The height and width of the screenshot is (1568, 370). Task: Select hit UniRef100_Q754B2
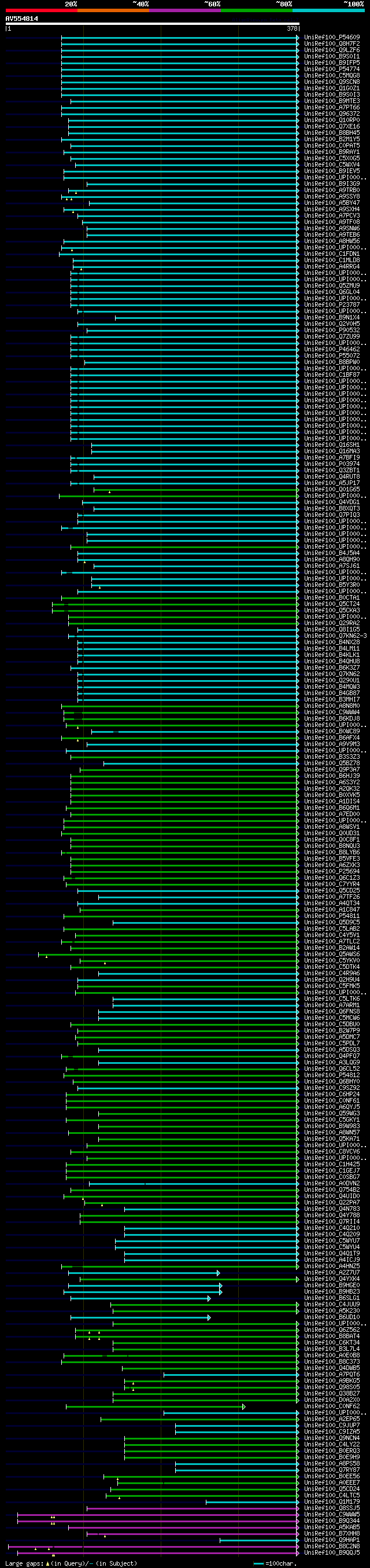332,1189
